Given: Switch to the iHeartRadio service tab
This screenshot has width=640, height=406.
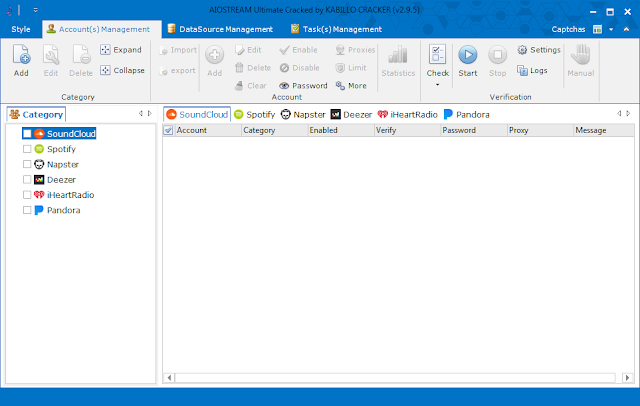Looking at the screenshot, I should [x=407, y=115].
